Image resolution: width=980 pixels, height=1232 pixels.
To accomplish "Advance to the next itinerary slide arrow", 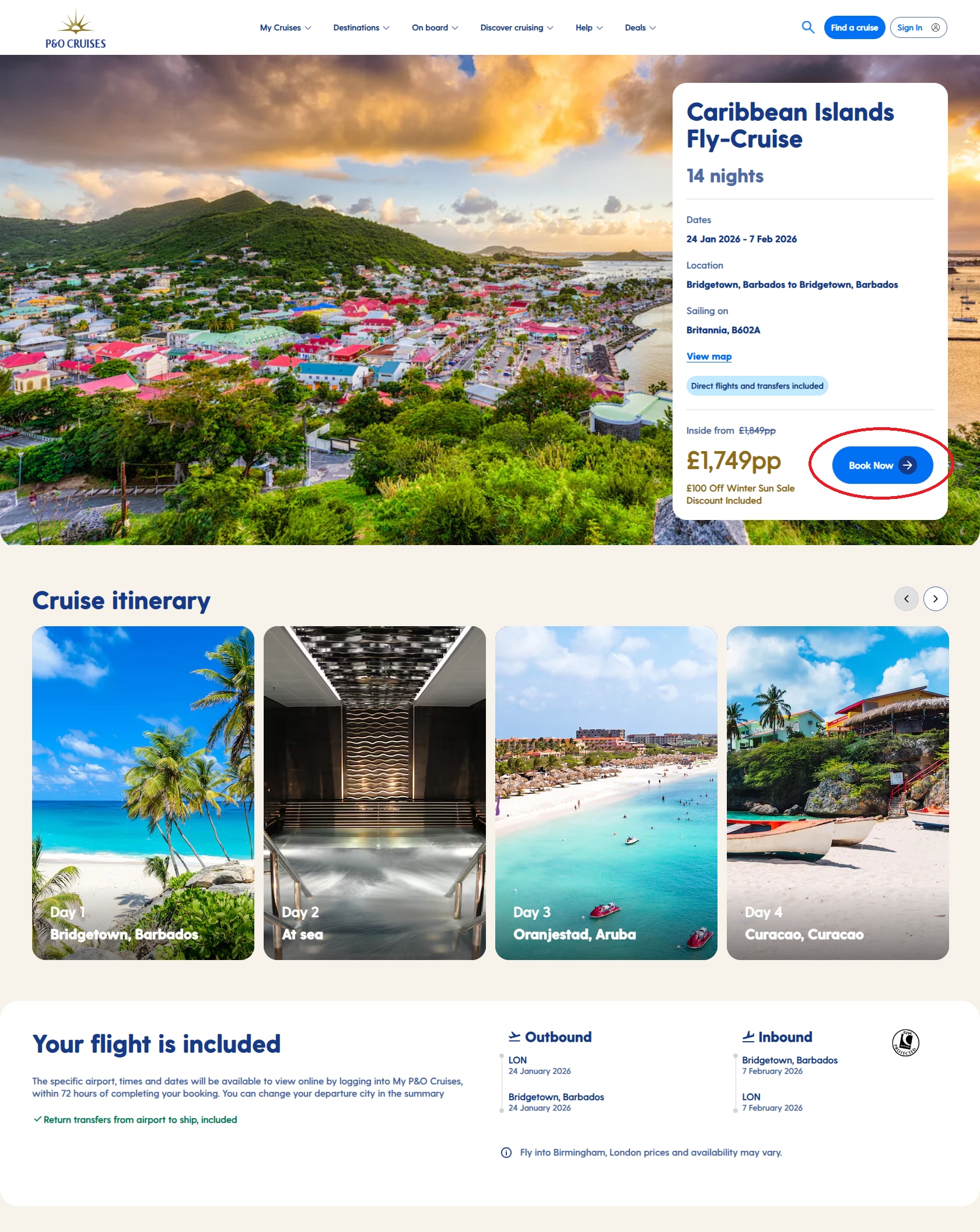I will coord(936,599).
